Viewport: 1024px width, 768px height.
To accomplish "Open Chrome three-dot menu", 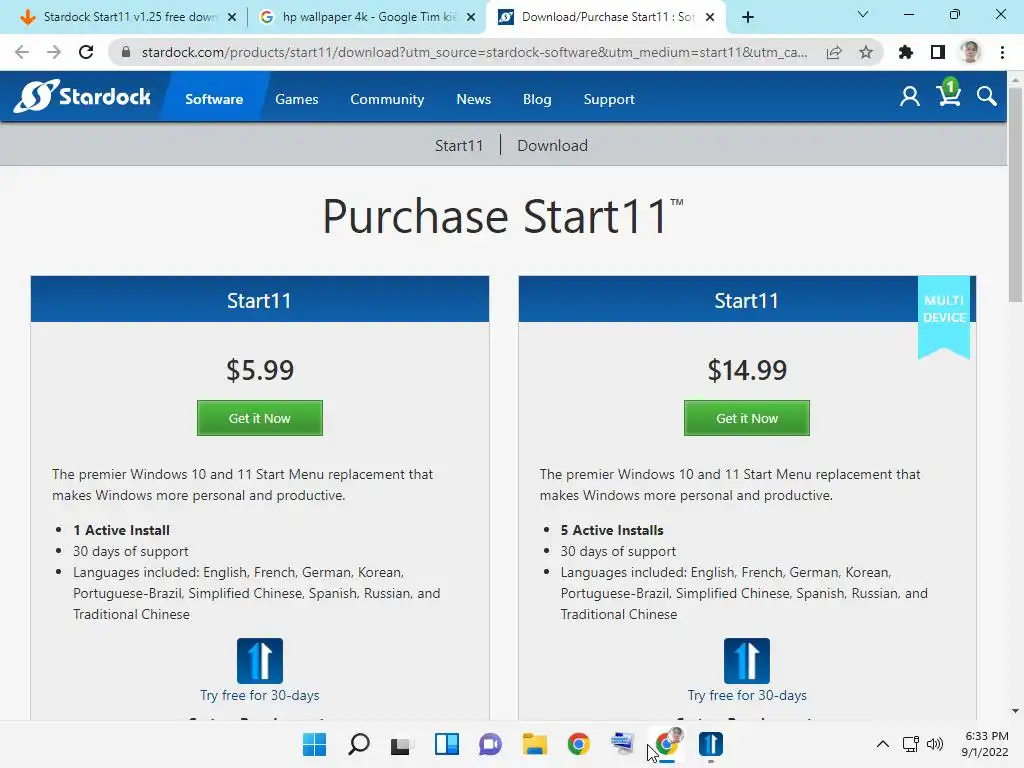I will coord(1002,52).
